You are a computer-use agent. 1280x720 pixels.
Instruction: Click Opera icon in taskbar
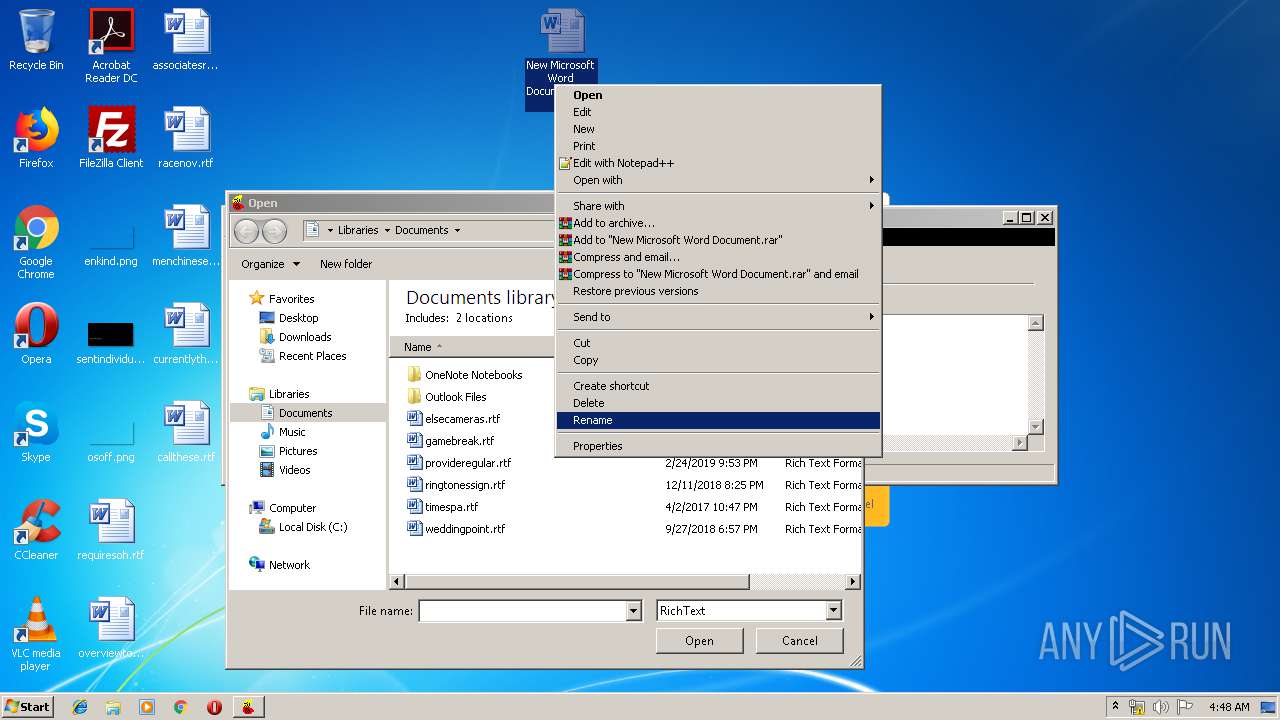pos(214,707)
